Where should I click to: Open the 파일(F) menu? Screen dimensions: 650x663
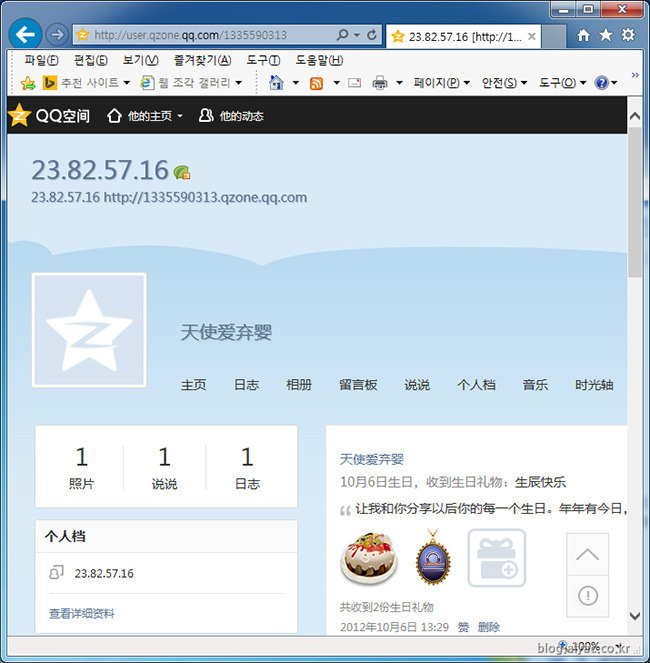click(x=41, y=60)
